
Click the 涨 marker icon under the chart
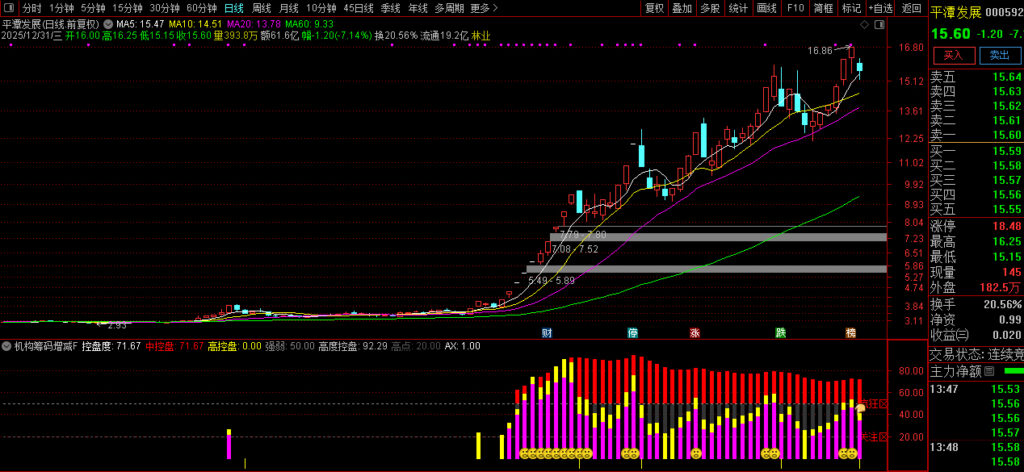pos(694,333)
